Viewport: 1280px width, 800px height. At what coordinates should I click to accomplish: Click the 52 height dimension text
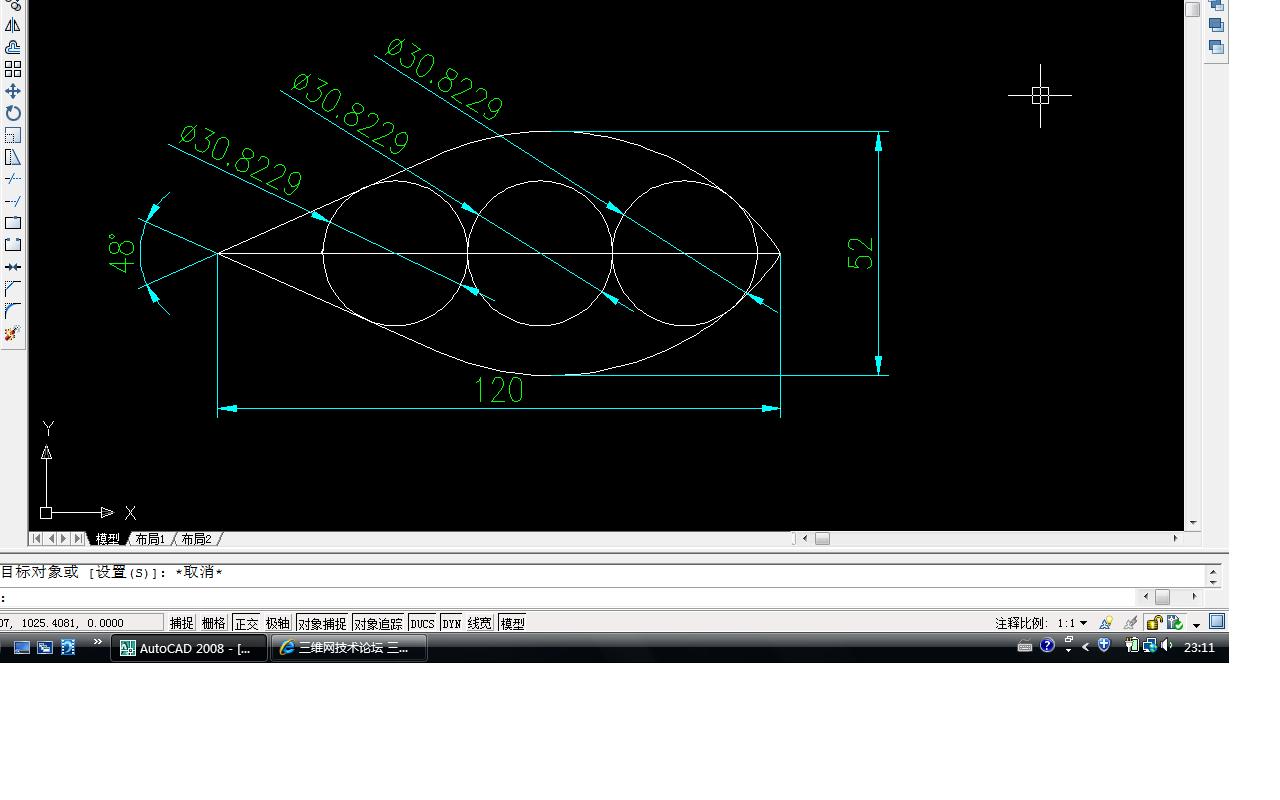[x=861, y=253]
